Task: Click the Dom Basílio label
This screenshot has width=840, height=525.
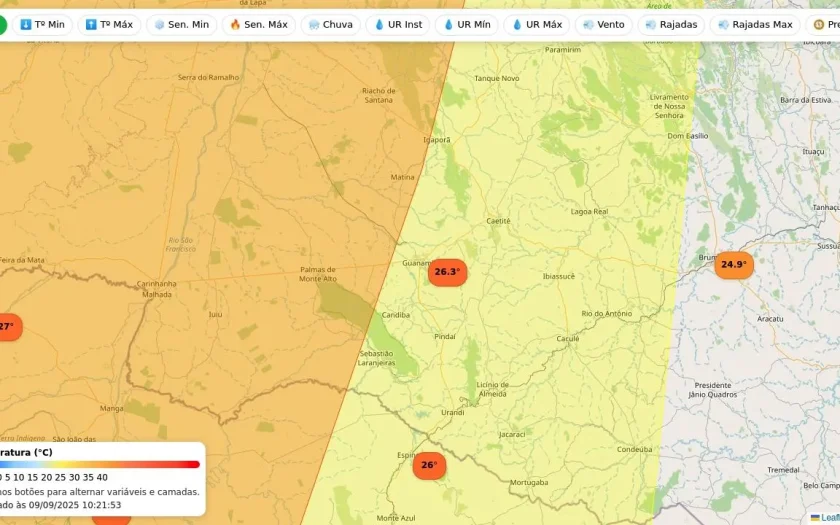Action: click(x=688, y=136)
